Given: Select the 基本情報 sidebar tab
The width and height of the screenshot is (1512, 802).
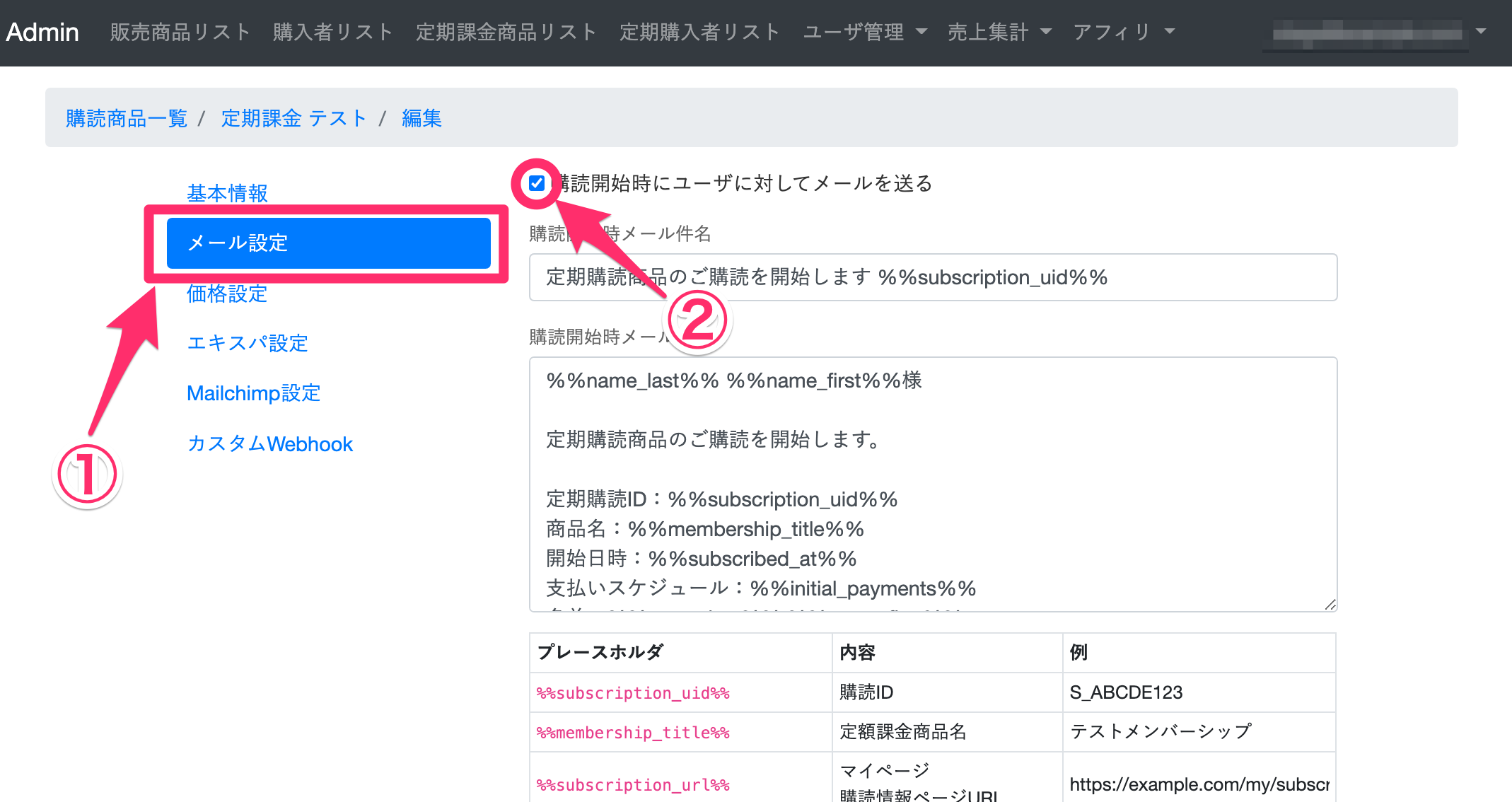Looking at the screenshot, I should click(227, 193).
